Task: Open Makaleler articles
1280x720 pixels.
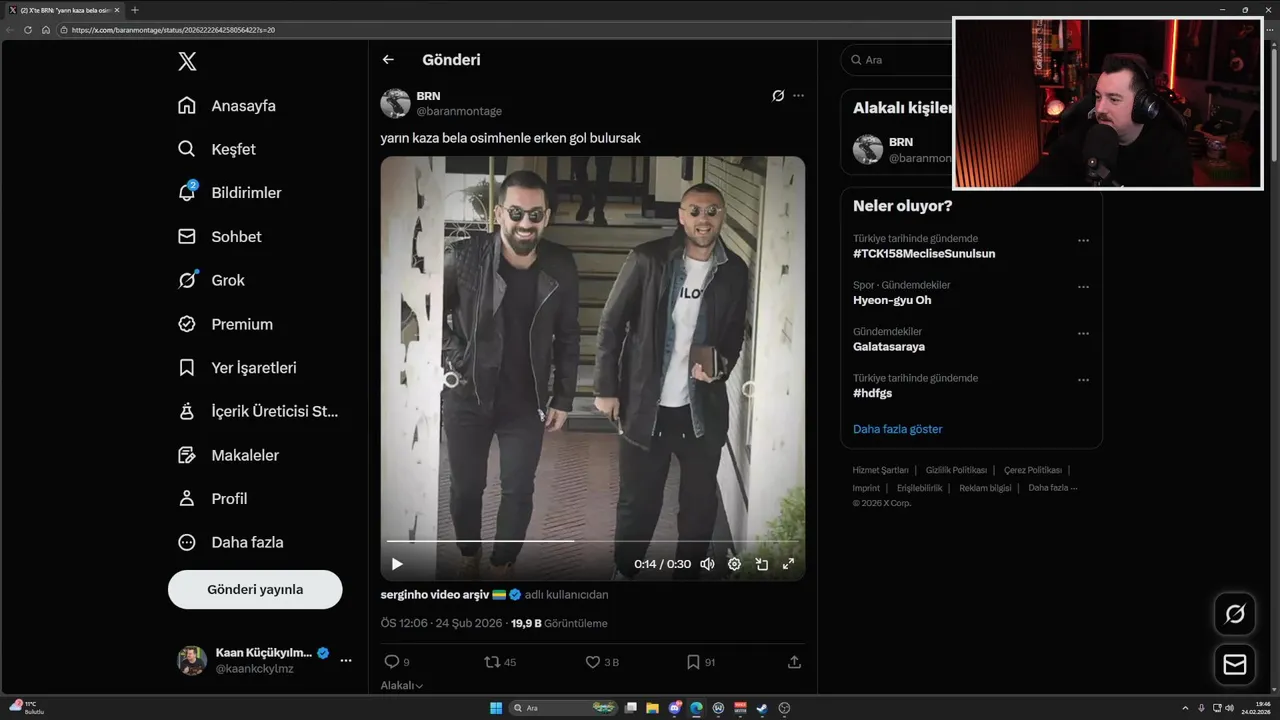Action: tap(228, 455)
